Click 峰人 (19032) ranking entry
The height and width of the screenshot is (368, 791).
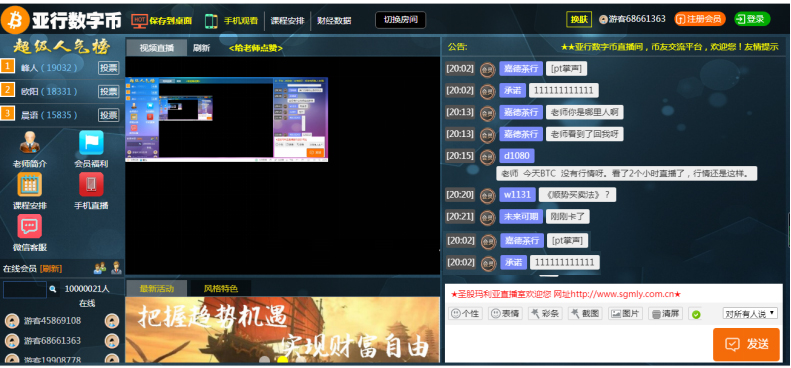[49, 68]
